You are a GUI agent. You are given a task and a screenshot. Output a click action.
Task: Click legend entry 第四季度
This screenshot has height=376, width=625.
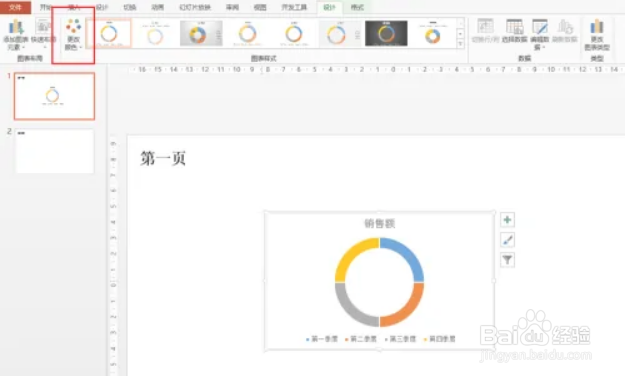coord(439,339)
